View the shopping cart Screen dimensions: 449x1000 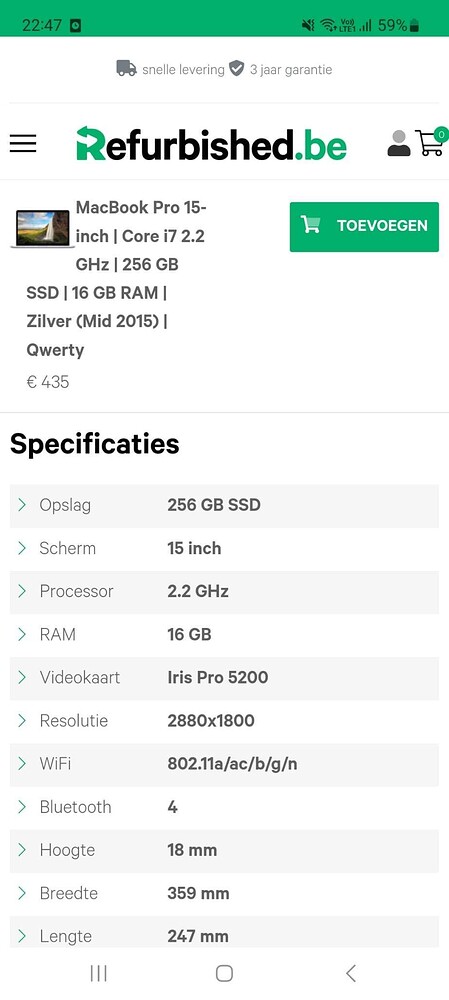(x=431, y=142)
